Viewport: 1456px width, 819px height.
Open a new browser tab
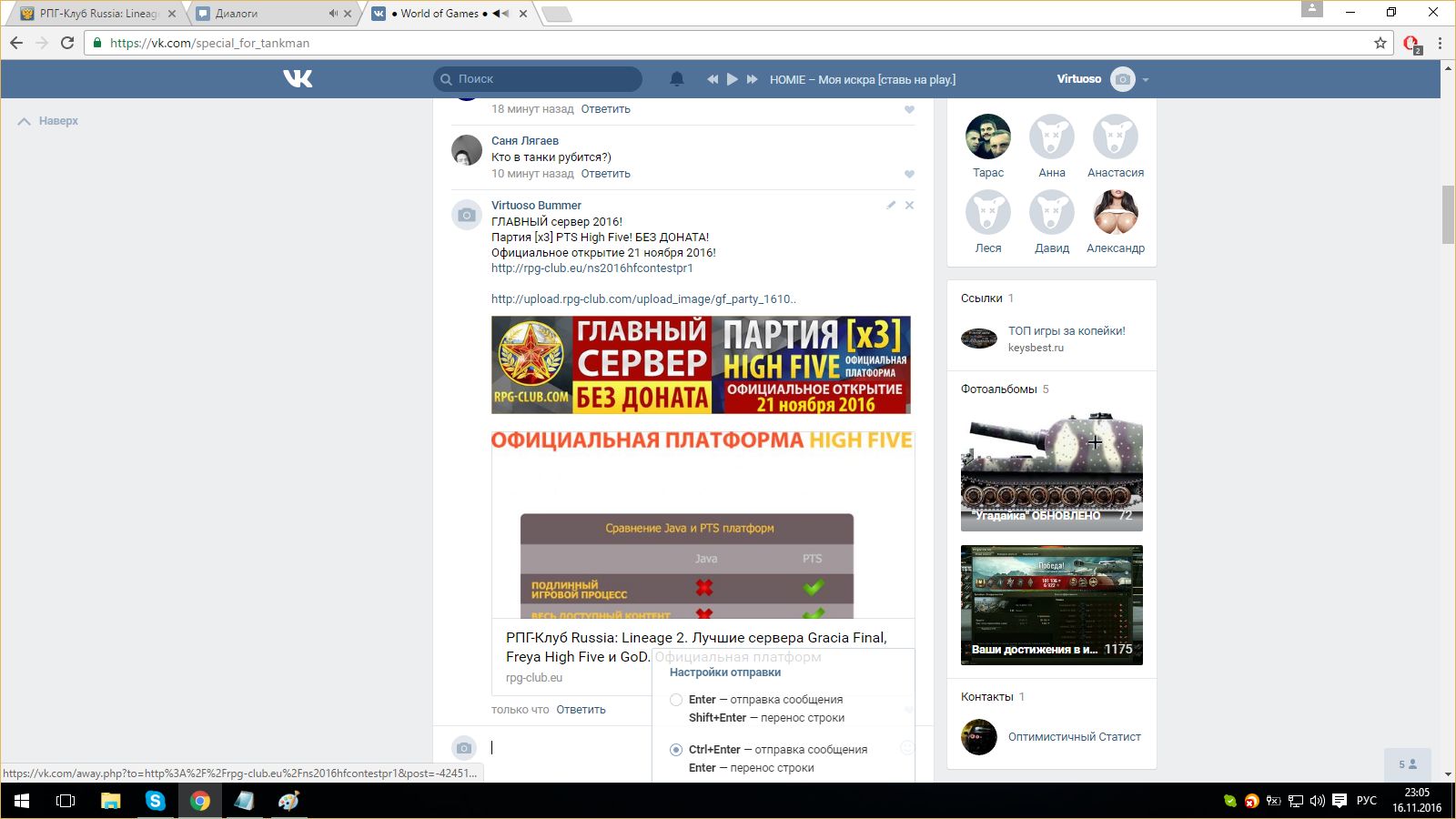(x=557, y=14)
